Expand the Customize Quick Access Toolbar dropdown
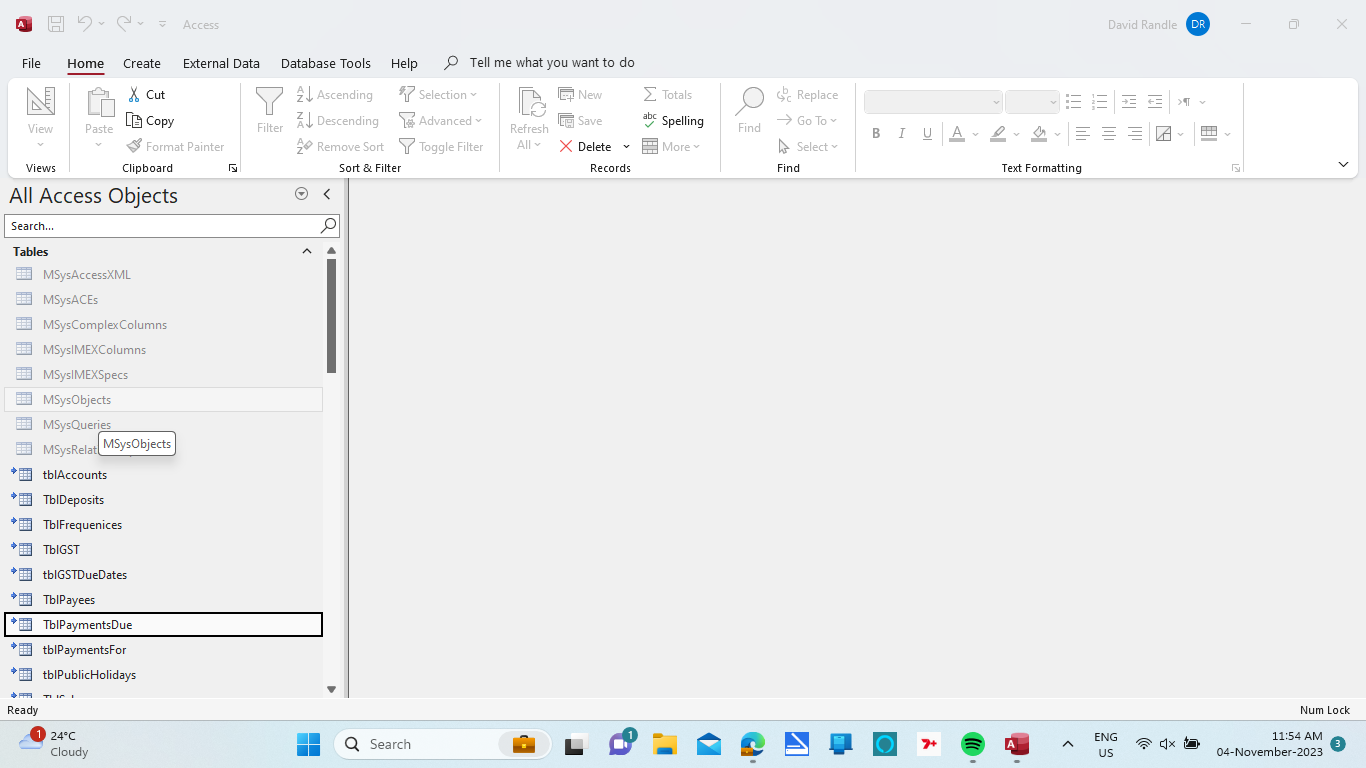Screen dimensions: 1366x768 162,24
